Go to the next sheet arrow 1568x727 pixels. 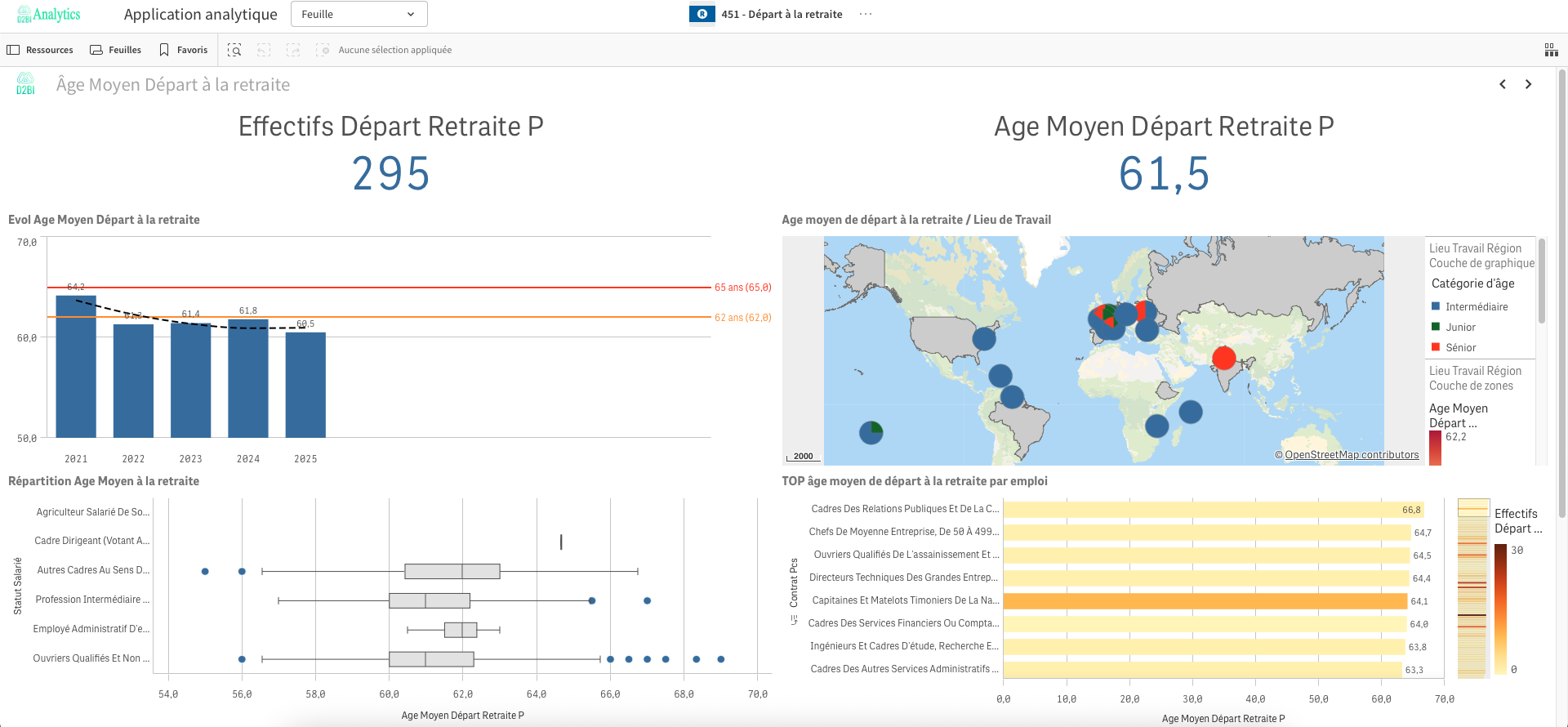[x=1528, y=84]
